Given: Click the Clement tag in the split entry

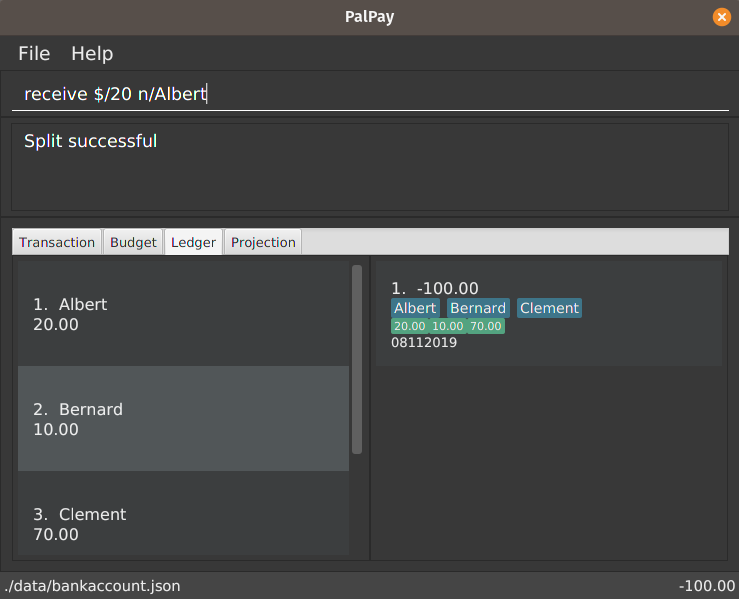Looking at the screenshot, I should tap(549, 308).
